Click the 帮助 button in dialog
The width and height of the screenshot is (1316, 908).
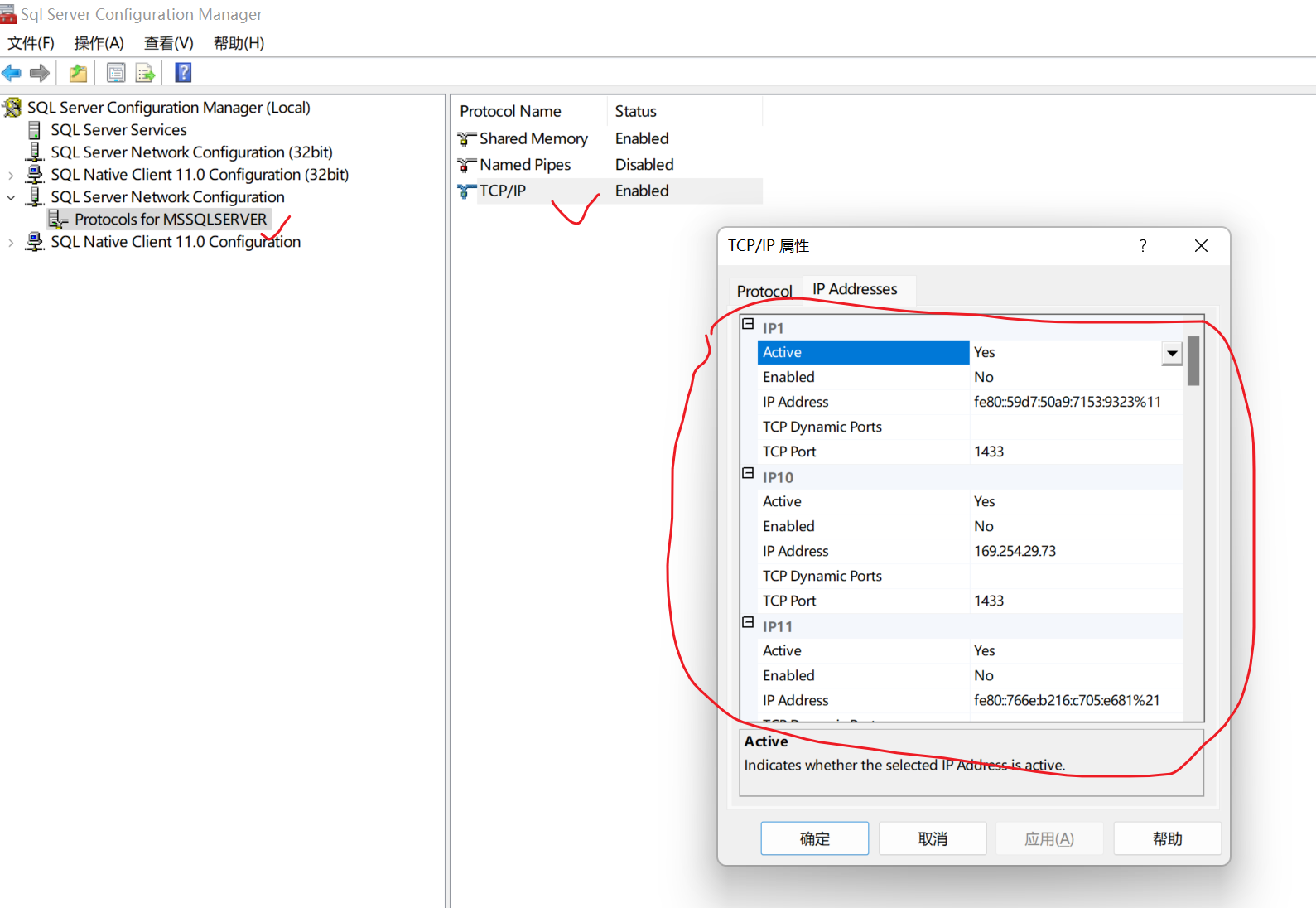click(x=1168, y=838)
